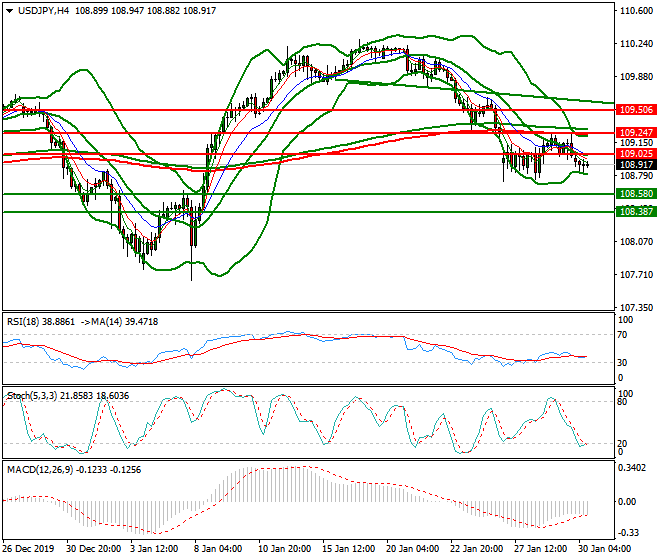Screen dimensions: 660x560
Task: Click the 30 Dec 20:00 time label
Action: [x=93, y=549]
